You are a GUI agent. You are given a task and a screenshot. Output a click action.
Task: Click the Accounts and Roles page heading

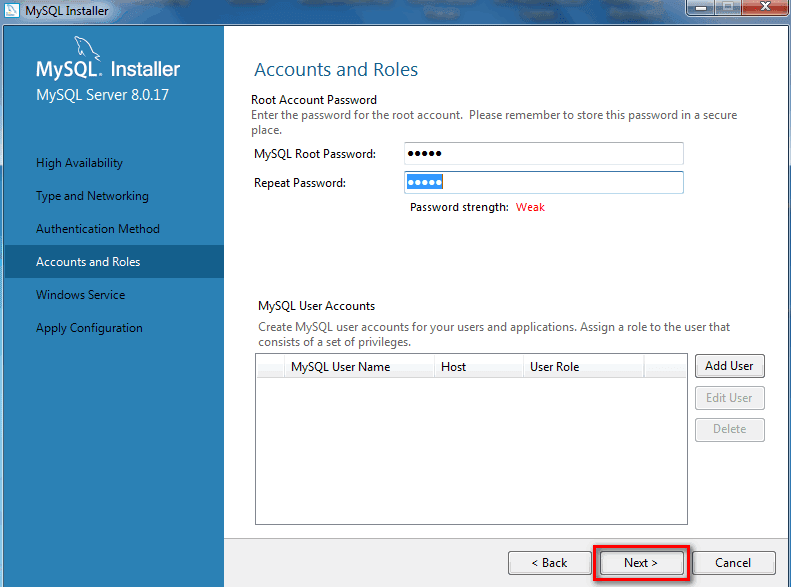(336, 70)
